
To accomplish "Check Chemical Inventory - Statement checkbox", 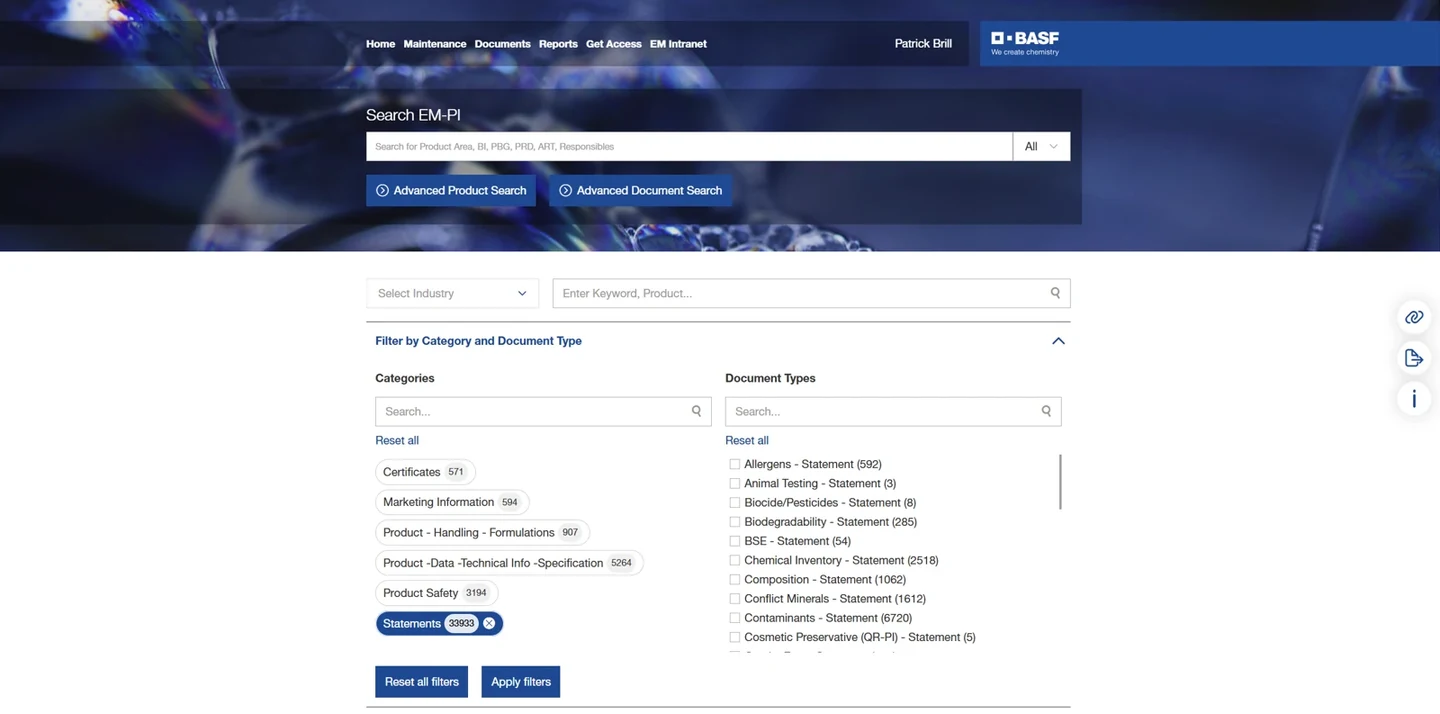I will pyautogui.click(x=735, y=560).
